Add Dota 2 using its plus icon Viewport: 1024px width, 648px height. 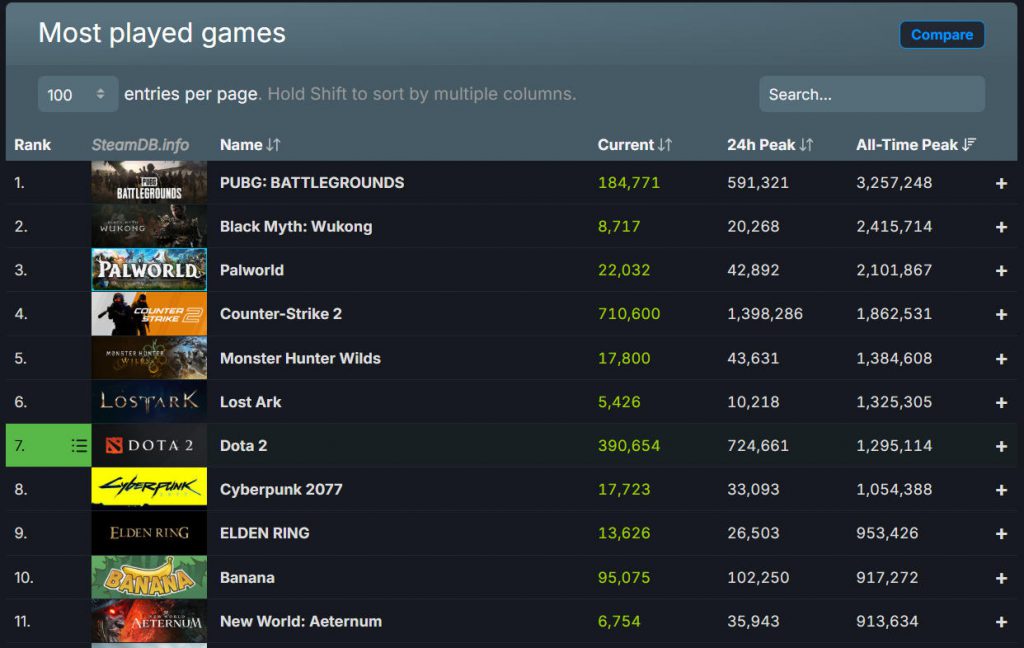pos(1001,446)
